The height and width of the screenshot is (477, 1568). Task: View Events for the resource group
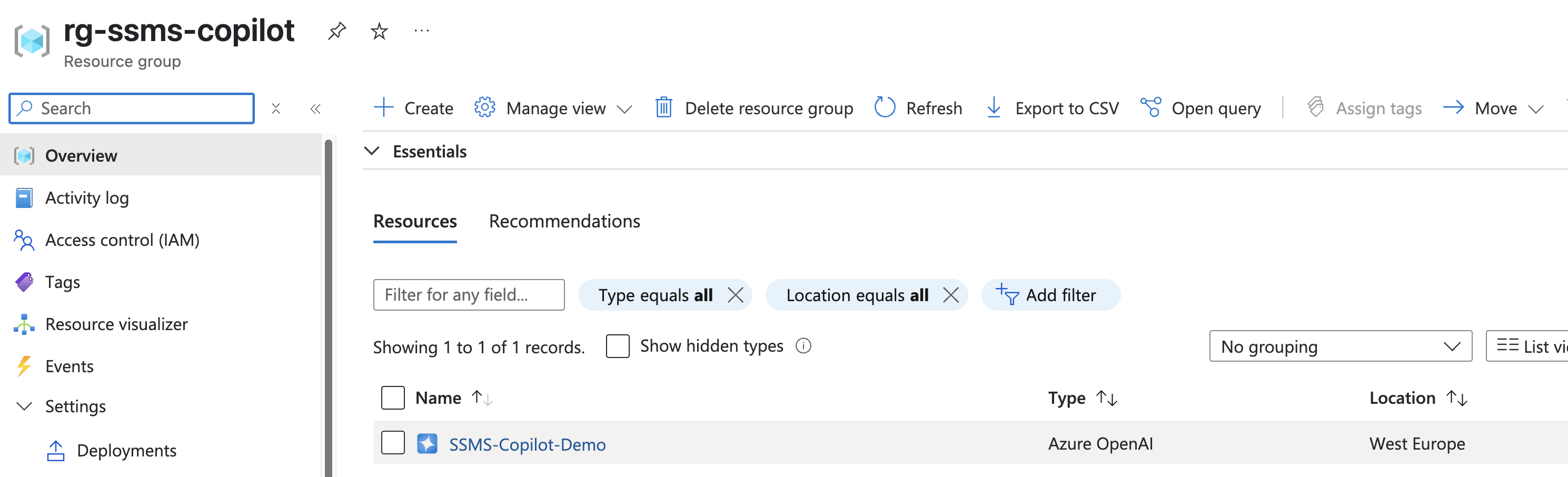click(69, 366)
